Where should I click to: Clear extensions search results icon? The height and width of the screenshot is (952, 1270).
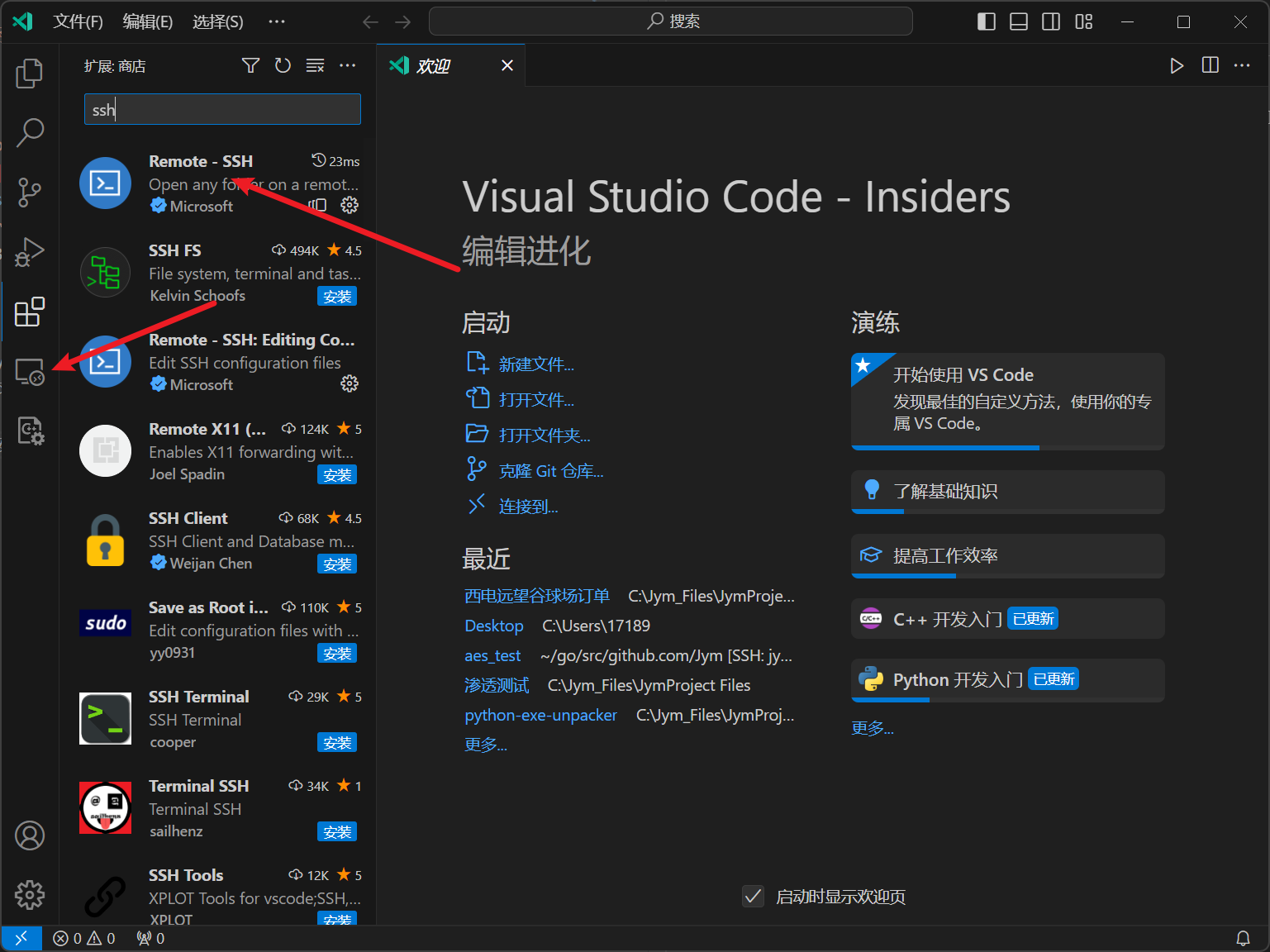click(x=315, y=65)
